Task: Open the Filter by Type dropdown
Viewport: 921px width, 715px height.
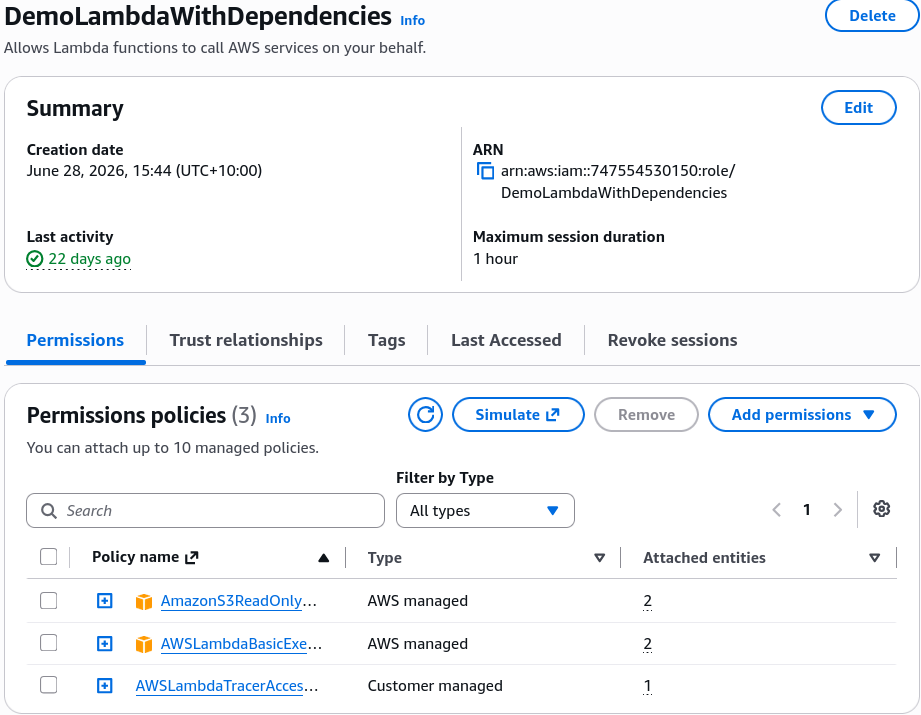Action: [485, 511]
